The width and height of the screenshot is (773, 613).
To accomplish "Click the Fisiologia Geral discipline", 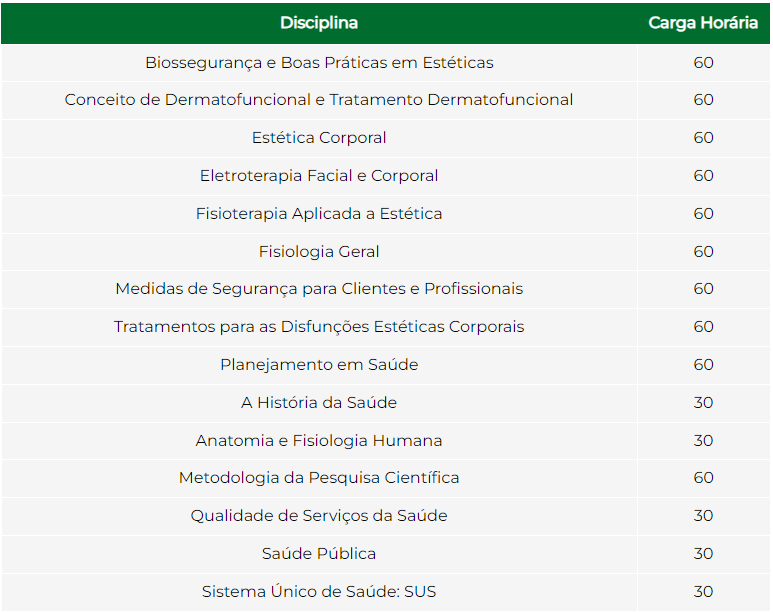I will coord(319,252).
